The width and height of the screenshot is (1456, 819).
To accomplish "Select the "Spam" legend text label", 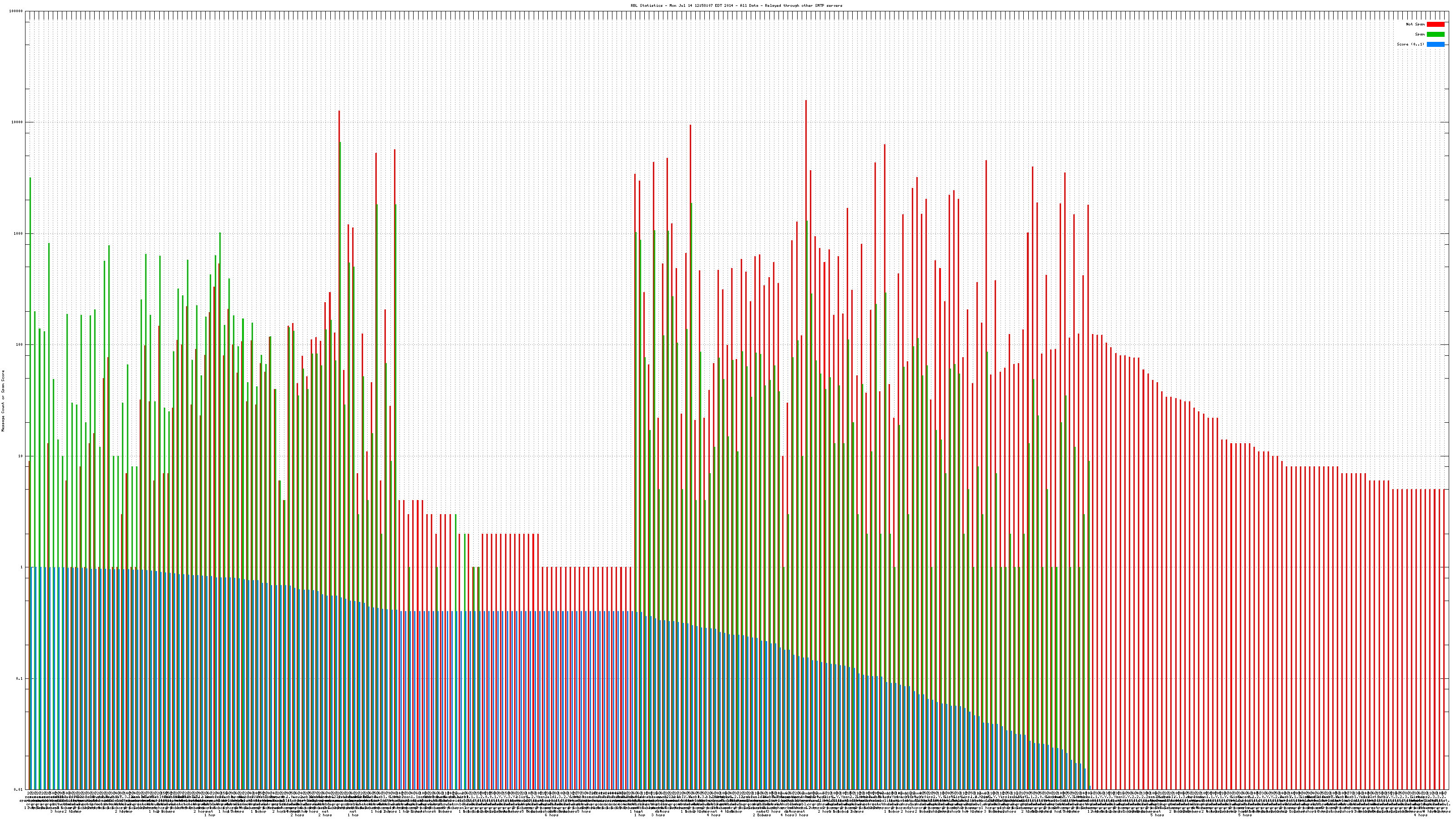I will 1420,35.
